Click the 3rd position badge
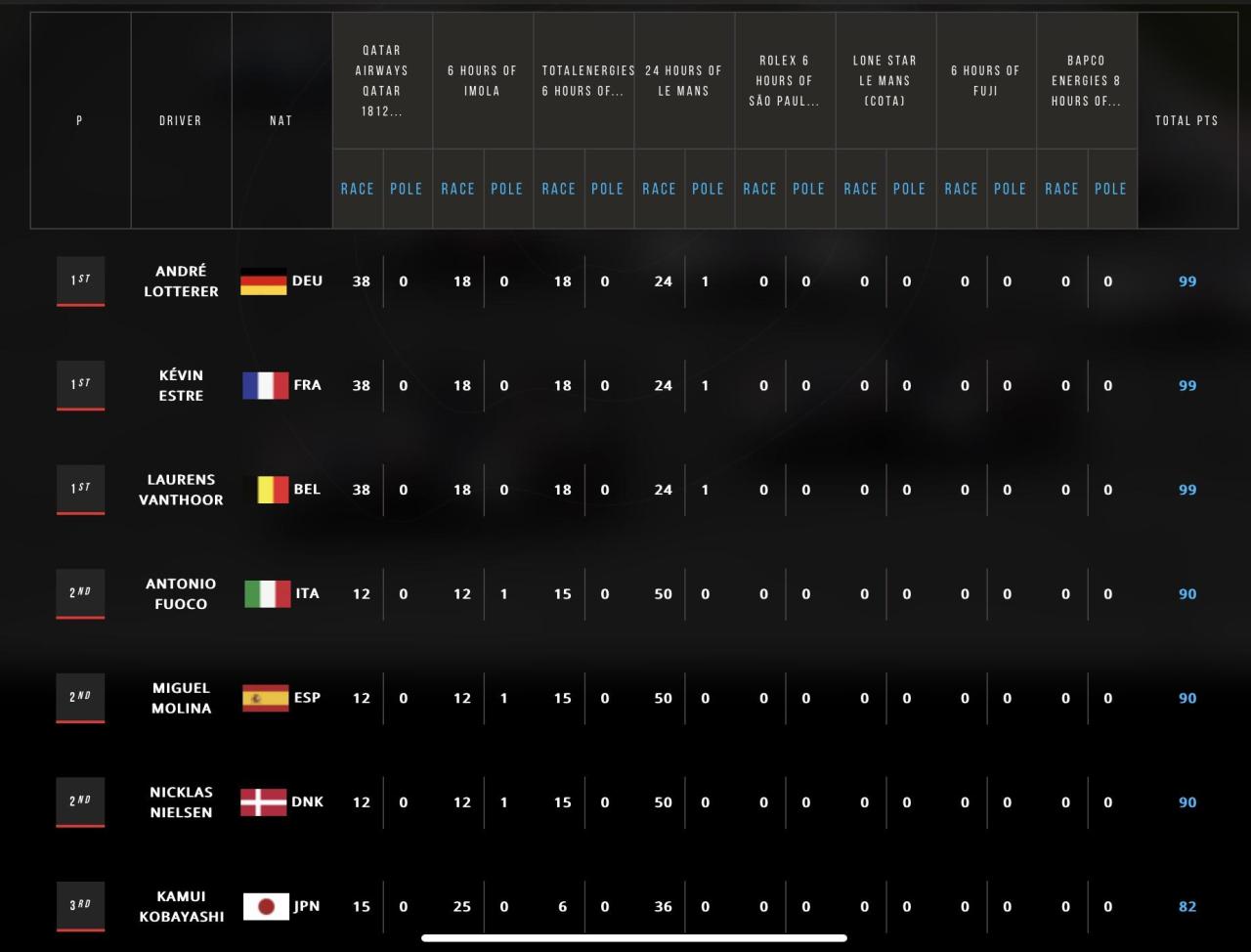1251x952 pixels. point(80,906)
